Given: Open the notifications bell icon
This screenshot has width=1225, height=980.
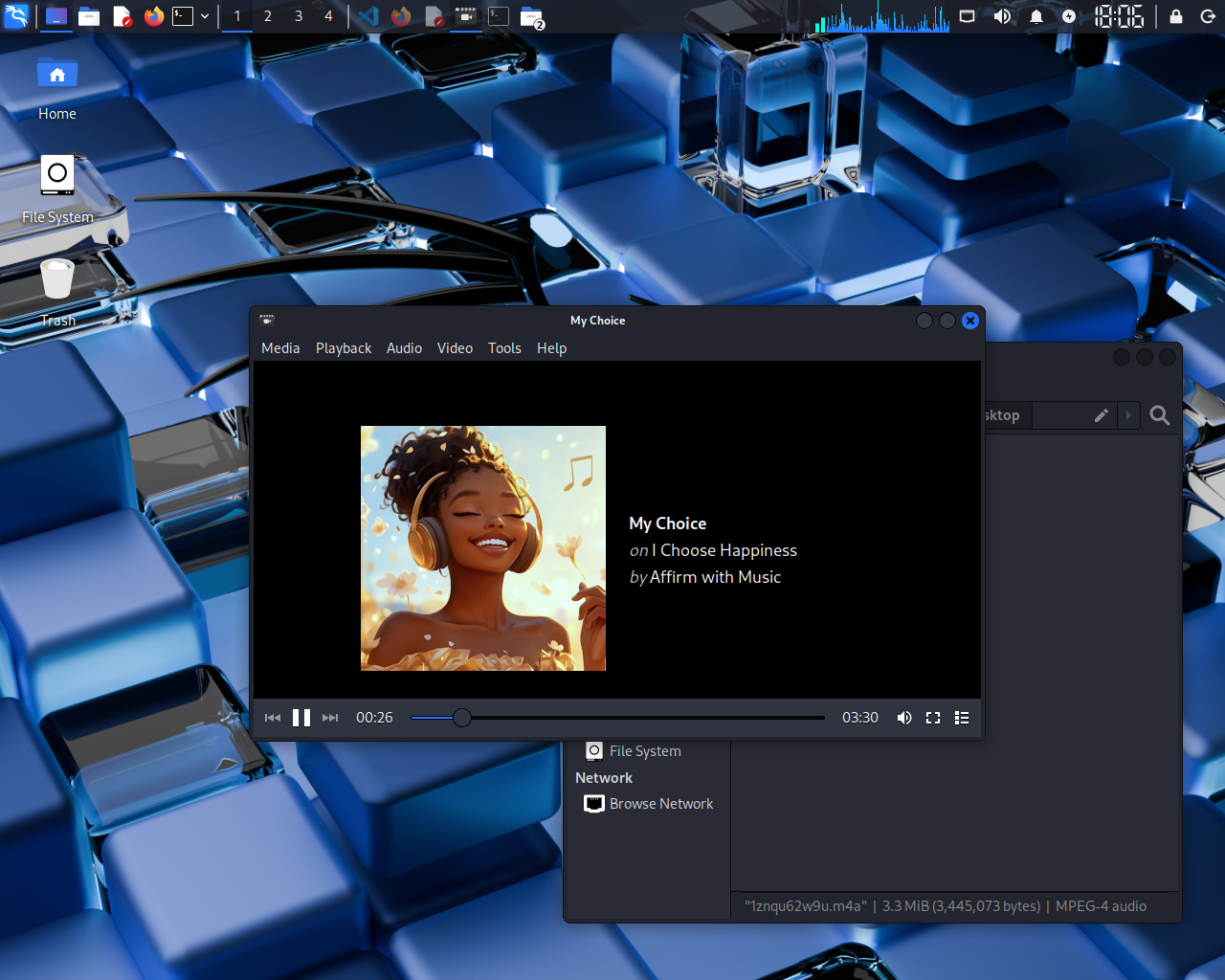Looking at the screenshot, I should pyautogui.click(x=1036, y=16).
